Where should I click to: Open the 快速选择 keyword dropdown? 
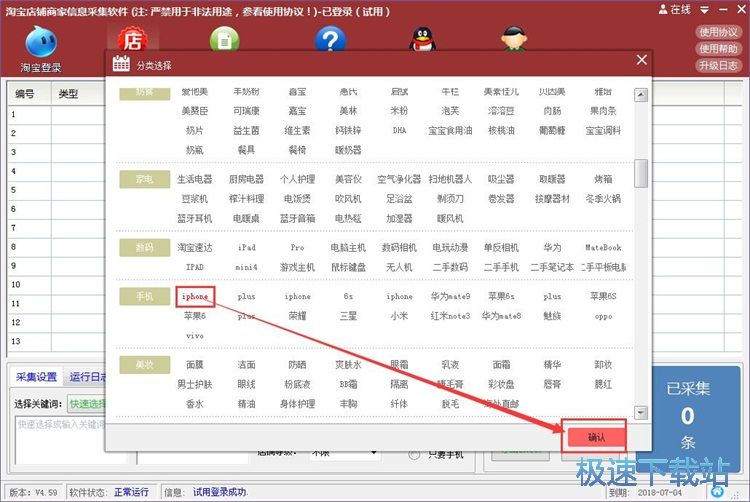(x=87, y=404)
